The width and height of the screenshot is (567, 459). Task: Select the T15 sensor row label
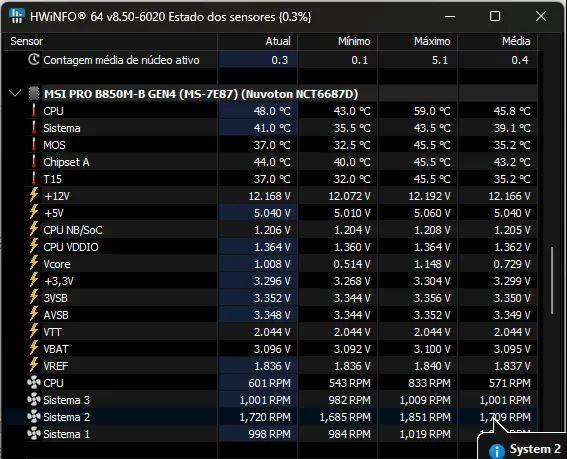52,179
